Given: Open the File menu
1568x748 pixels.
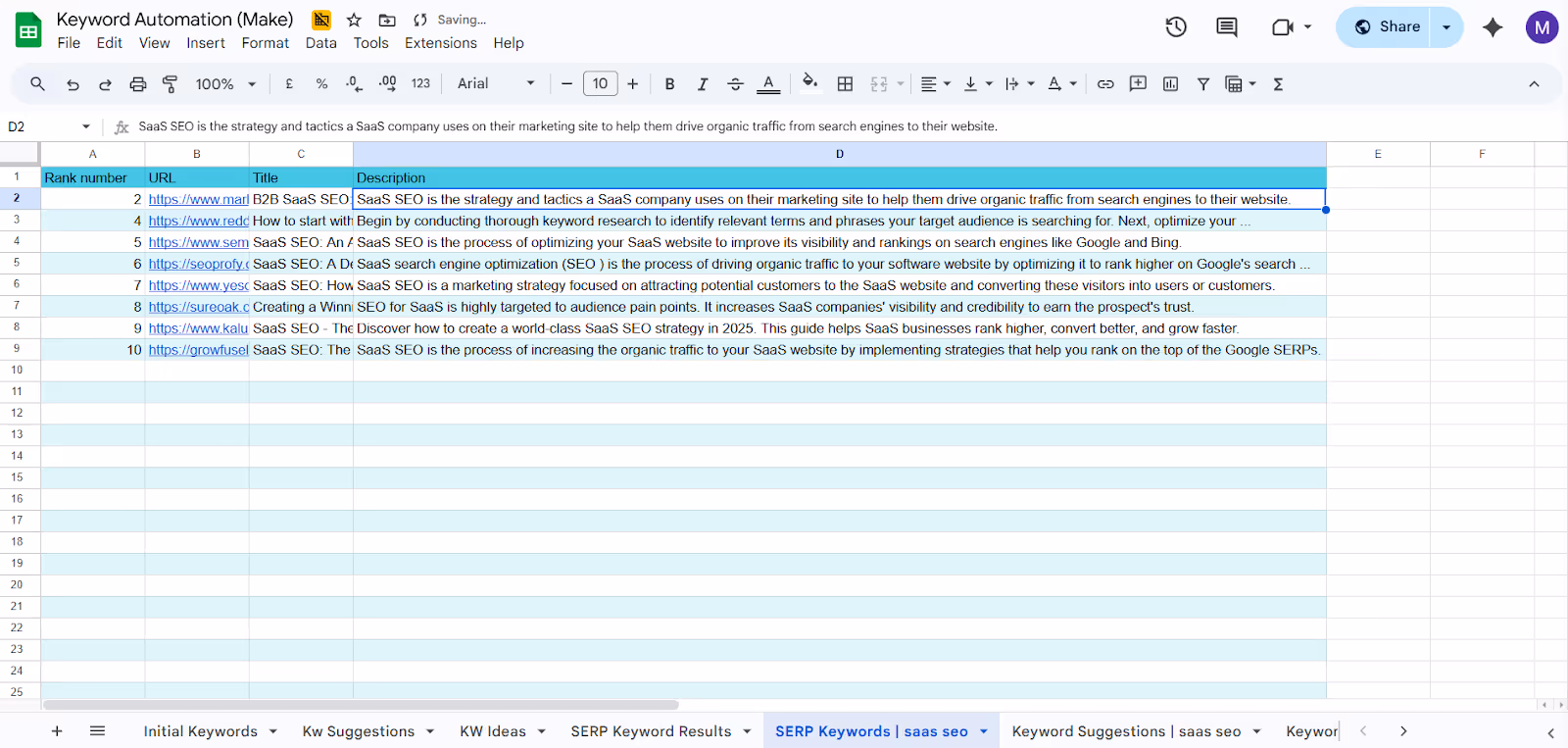Looking at the screenshot, I should (x=69, y=43).
